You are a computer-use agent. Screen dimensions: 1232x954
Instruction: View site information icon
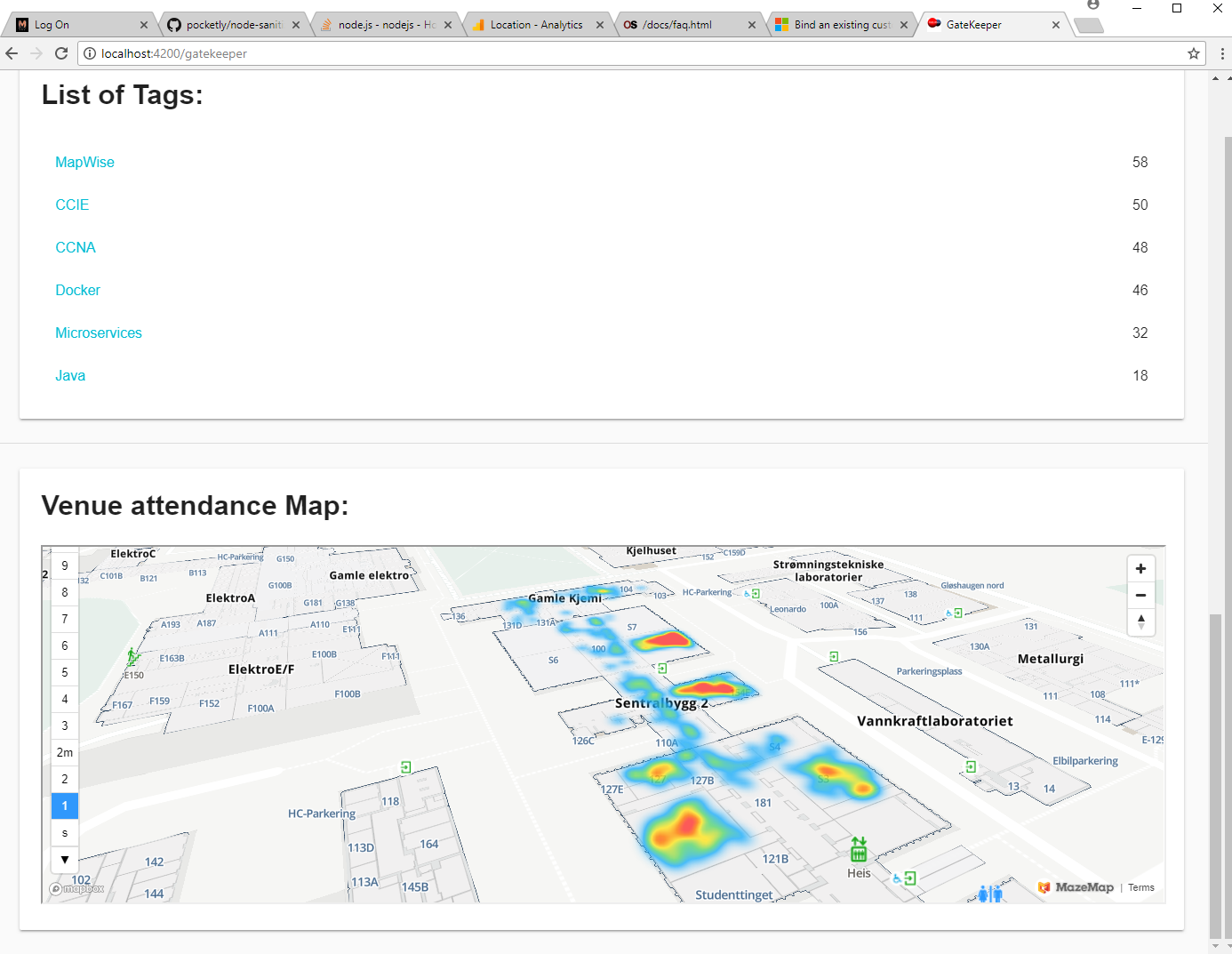click(90, 53)
